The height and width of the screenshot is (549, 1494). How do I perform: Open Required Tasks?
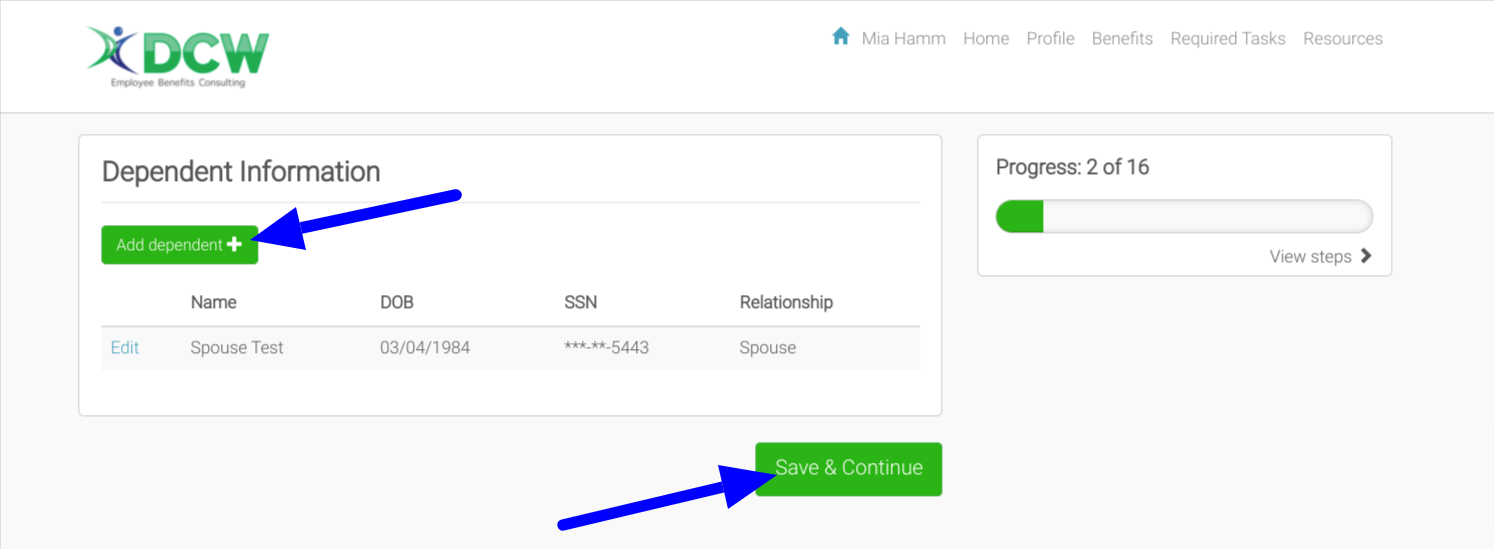tap(1227, 39)
